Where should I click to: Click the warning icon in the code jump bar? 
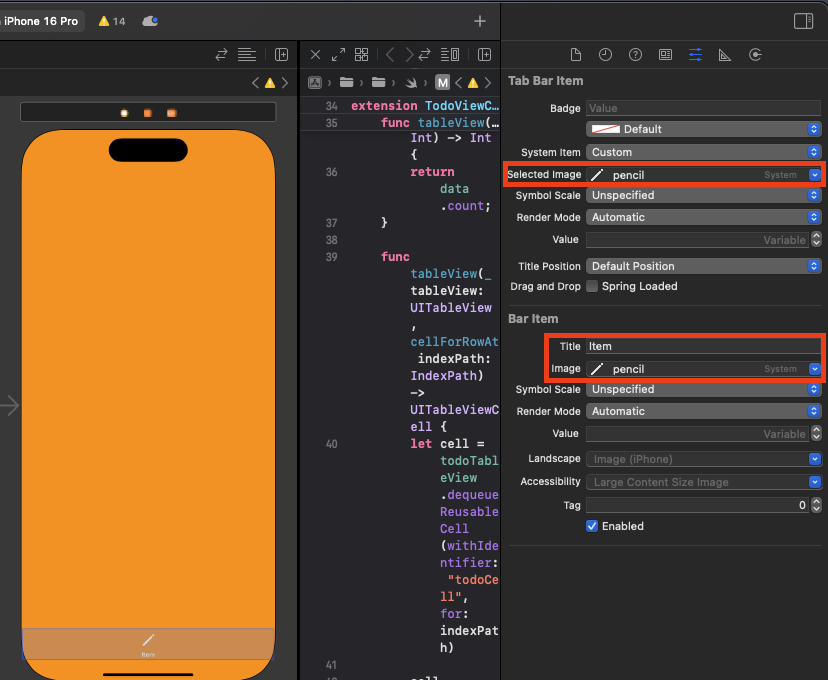coord(473,83)
